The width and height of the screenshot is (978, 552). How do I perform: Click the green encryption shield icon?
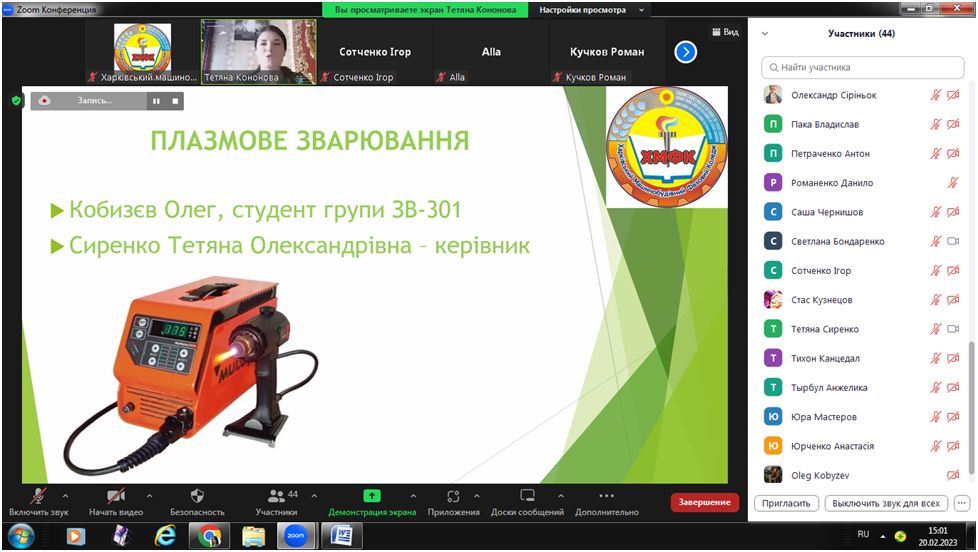(x=16, y=100)
